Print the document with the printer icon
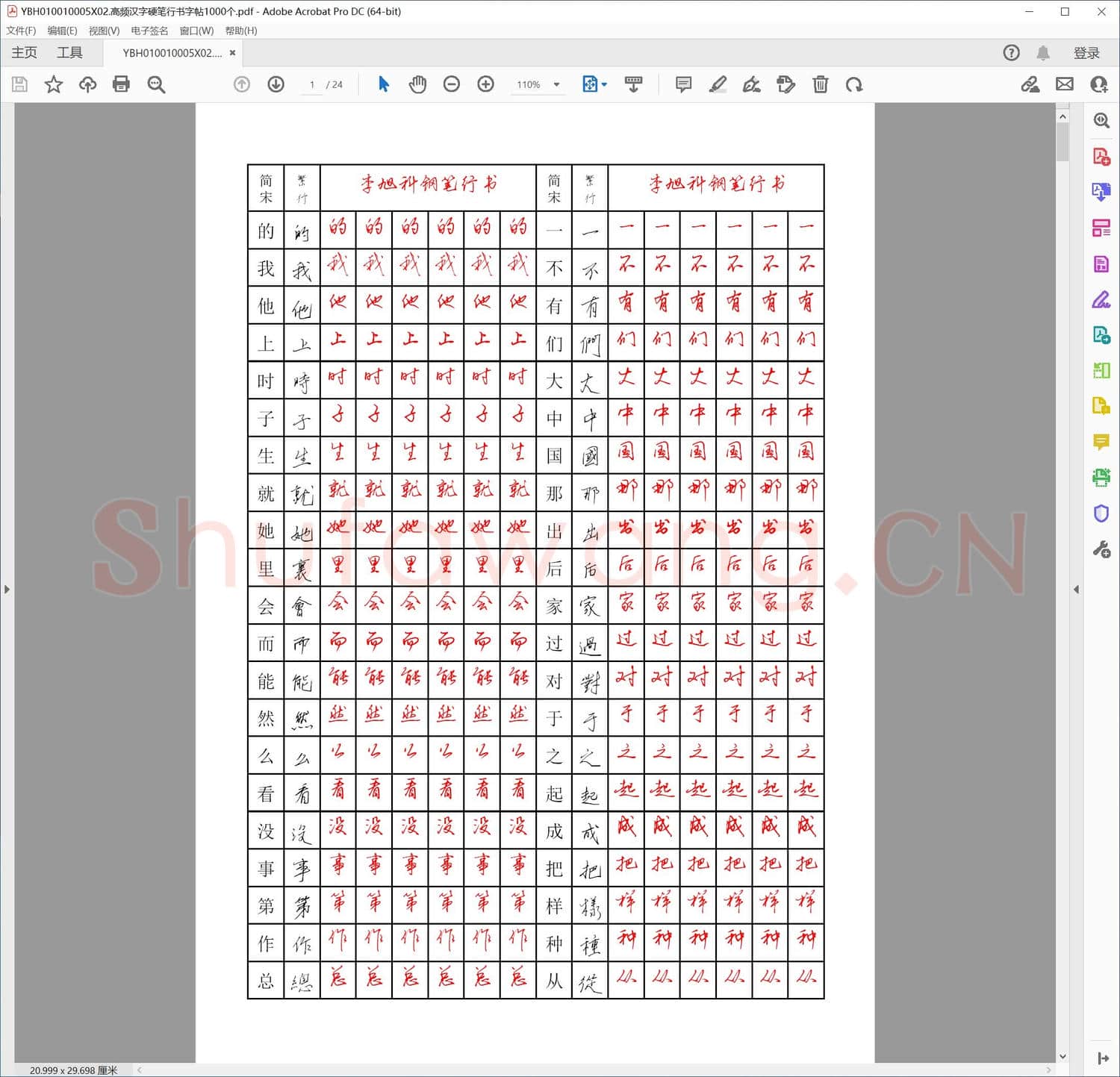The height and width of the screenshot is (1077, 1120). 121,84
